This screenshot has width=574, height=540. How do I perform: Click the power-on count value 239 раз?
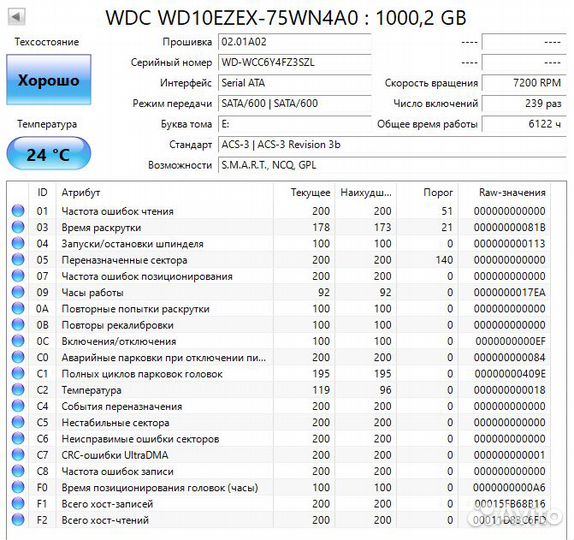[524, 103]
